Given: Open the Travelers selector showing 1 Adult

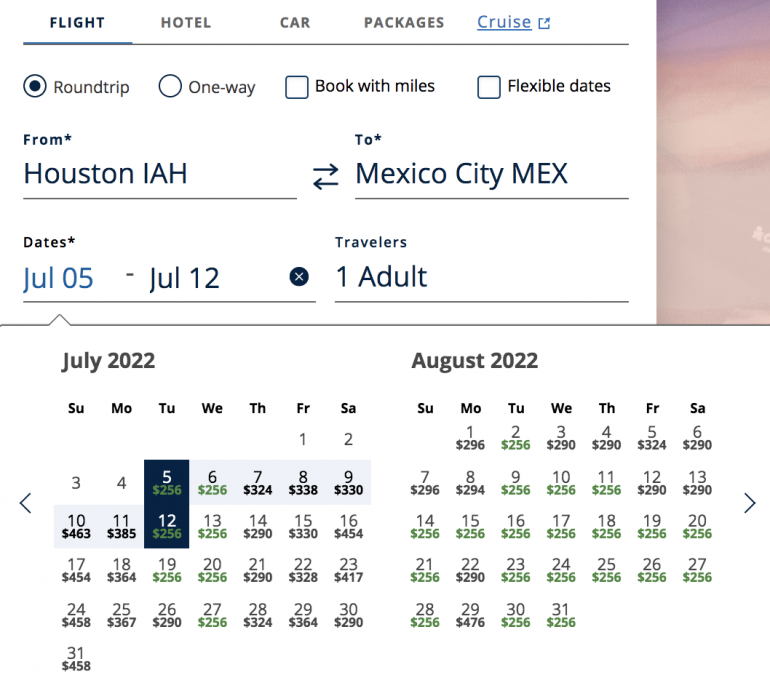Looking at the screenshot, I should (481, 277).
